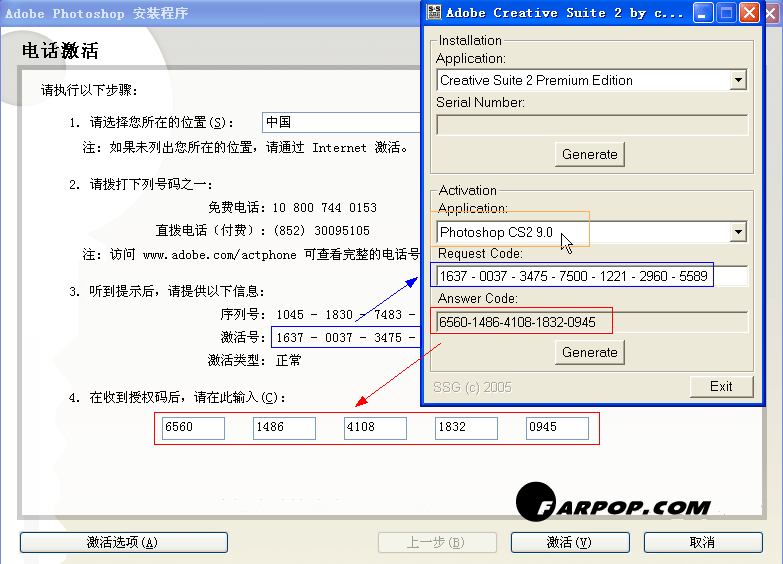The image size is (783, 564).
Task: Open the Installation Application dropdown arrow
Action: tap(738, 80)
